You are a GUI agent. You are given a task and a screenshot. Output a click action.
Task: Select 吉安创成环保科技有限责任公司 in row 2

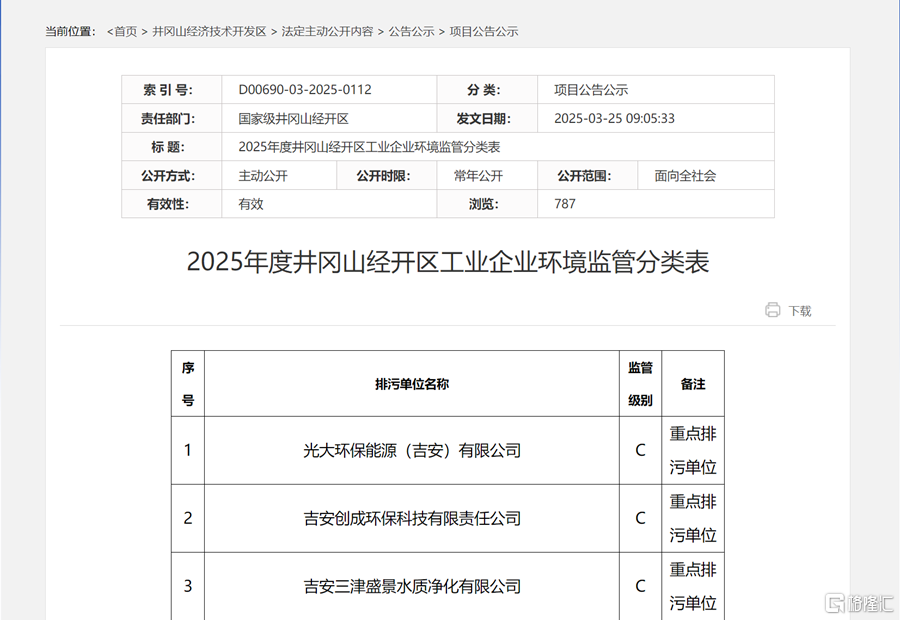[x=412, y=519]
